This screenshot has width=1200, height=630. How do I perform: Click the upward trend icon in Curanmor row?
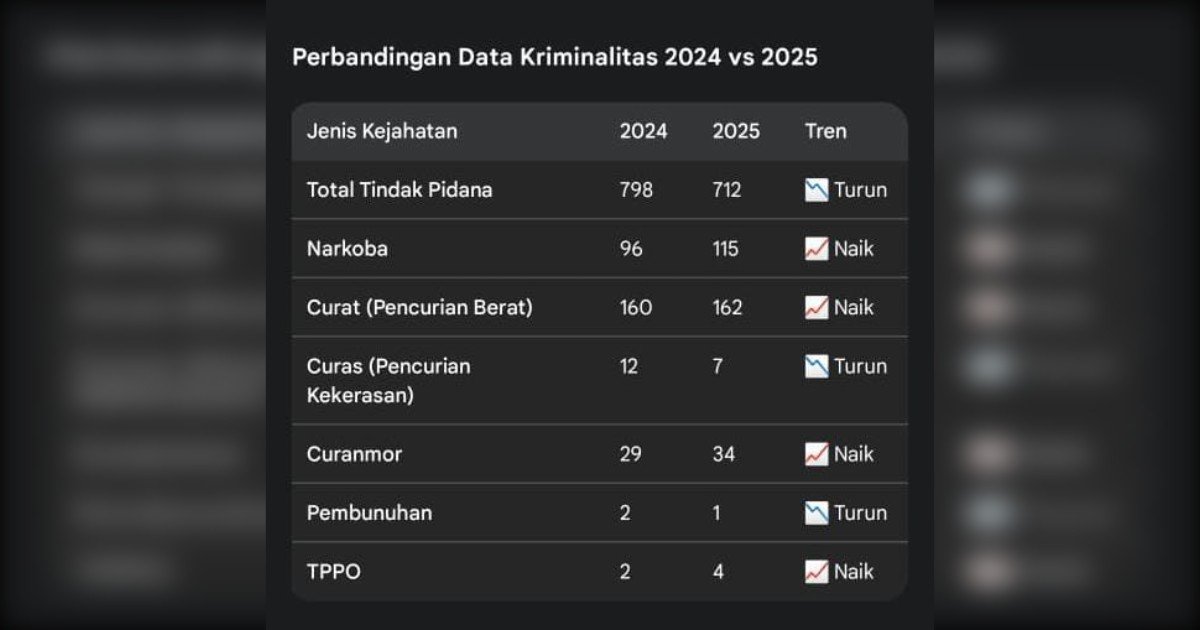coord(816,454)
